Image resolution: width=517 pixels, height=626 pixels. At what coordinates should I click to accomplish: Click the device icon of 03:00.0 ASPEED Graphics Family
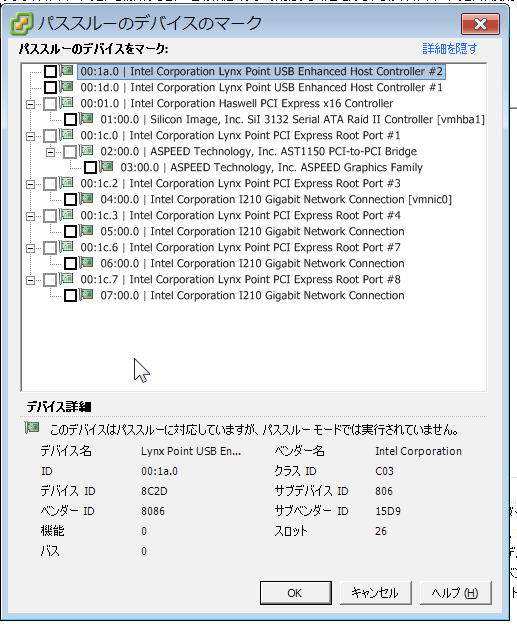(x=107, y=166)
